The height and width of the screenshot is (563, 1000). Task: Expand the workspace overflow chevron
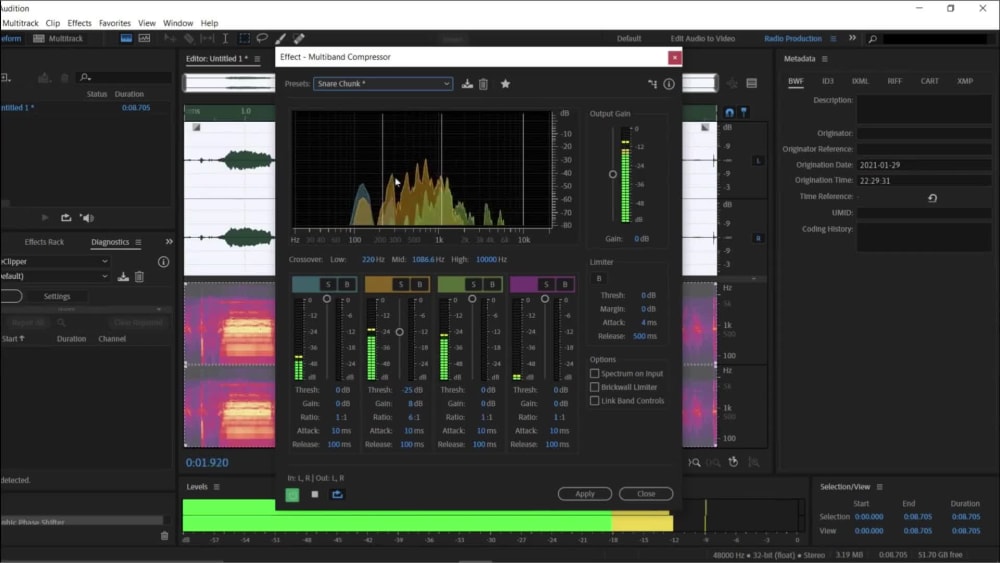point(852,38)
